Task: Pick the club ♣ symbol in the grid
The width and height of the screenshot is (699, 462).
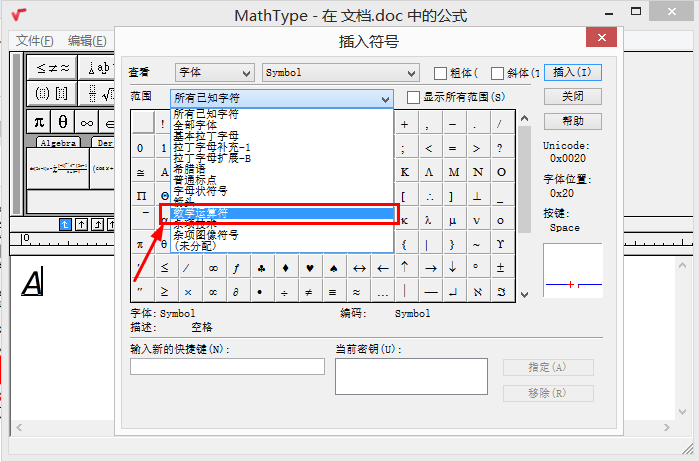Action: [262, 268]
